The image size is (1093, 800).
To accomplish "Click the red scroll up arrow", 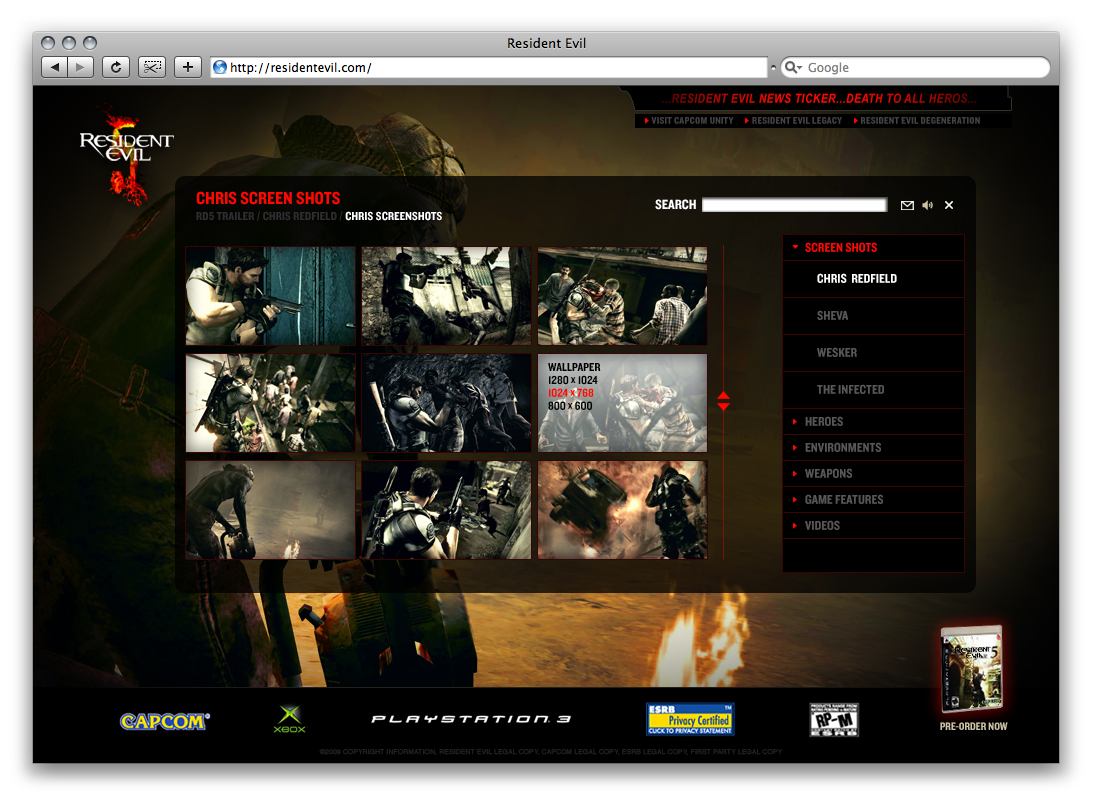I will pyautogui.click(x=724, y=395).
